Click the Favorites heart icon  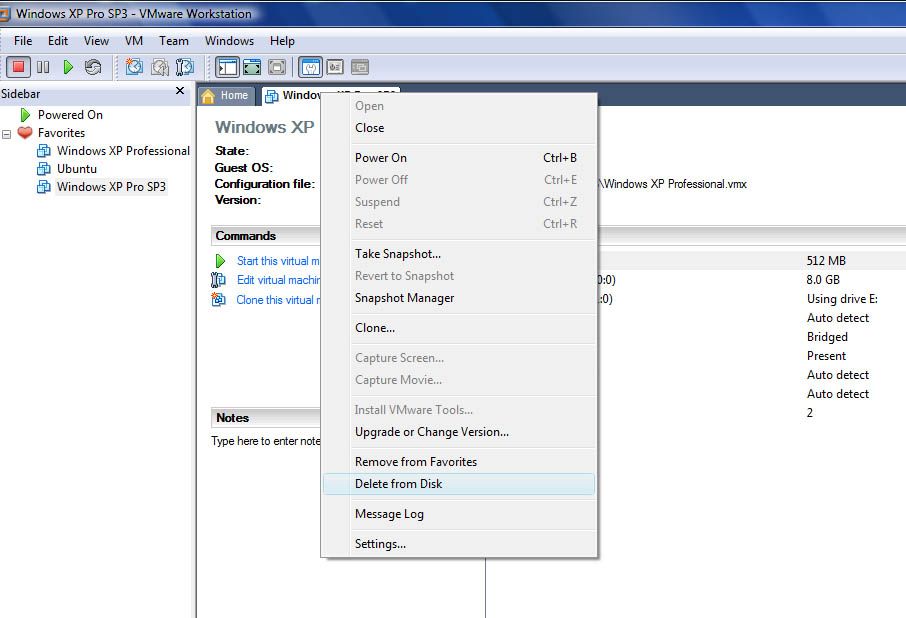(x=25, y=133)
